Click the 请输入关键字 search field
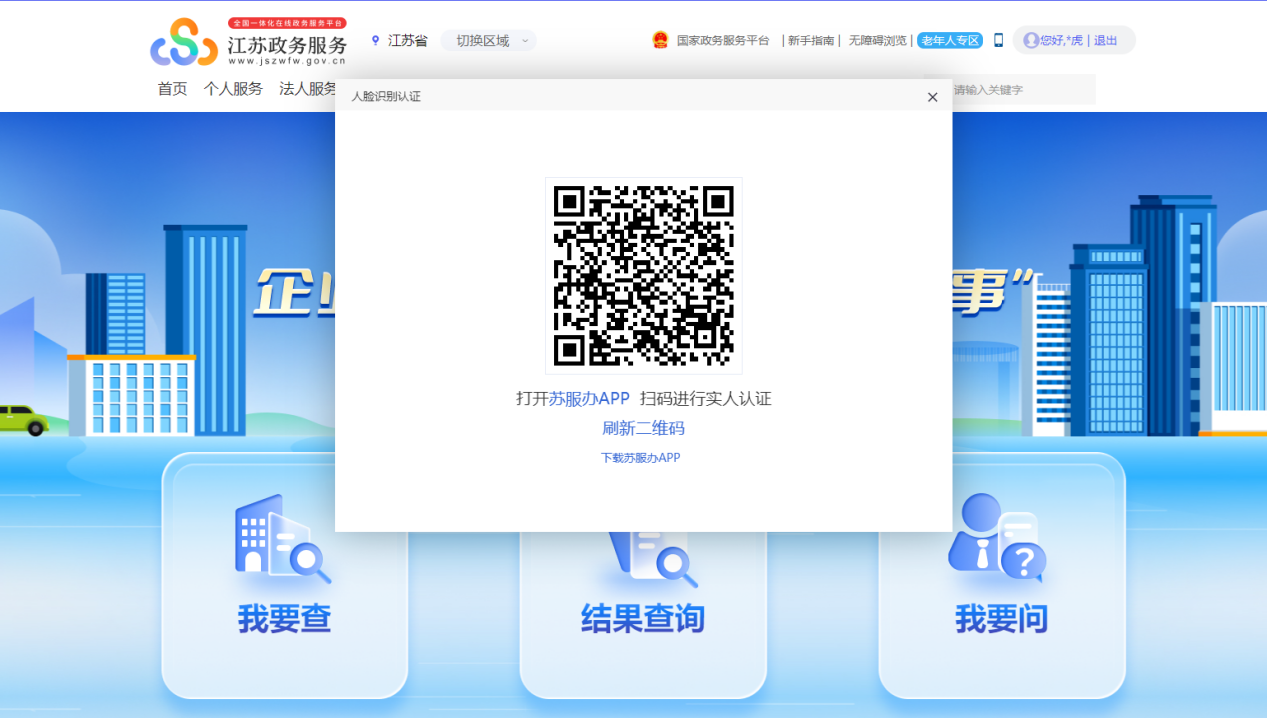The image size is (1267, 718). (1022, 90)
